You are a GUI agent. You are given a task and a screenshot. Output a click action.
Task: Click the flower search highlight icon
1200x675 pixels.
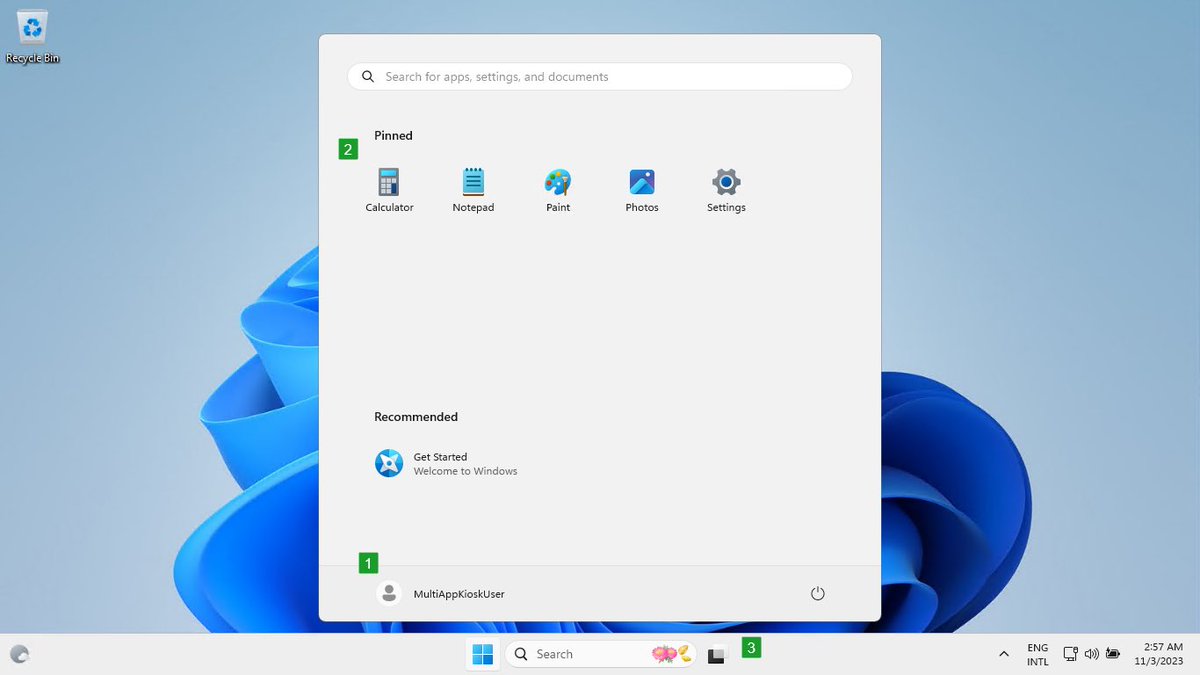[x=672, y=654]
